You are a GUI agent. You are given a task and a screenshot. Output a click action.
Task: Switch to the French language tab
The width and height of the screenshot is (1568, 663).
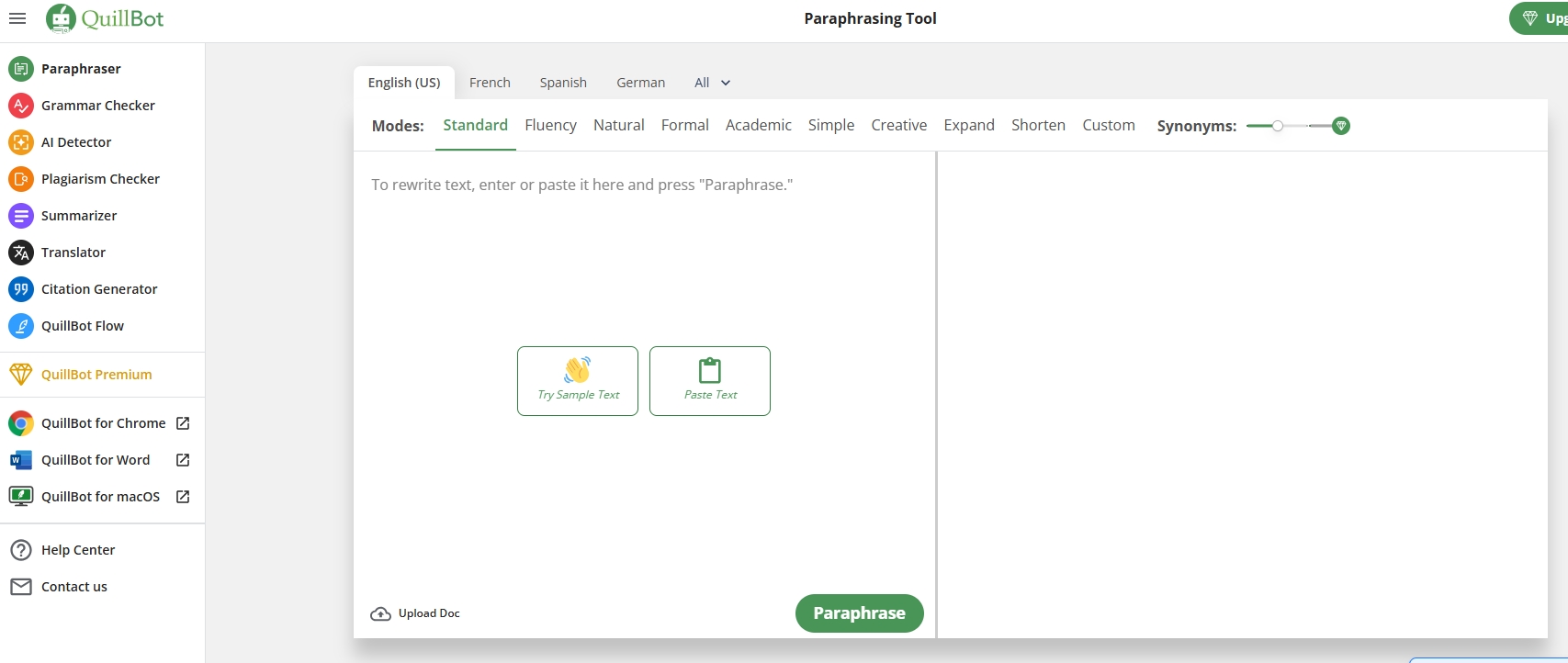[490, 83]
